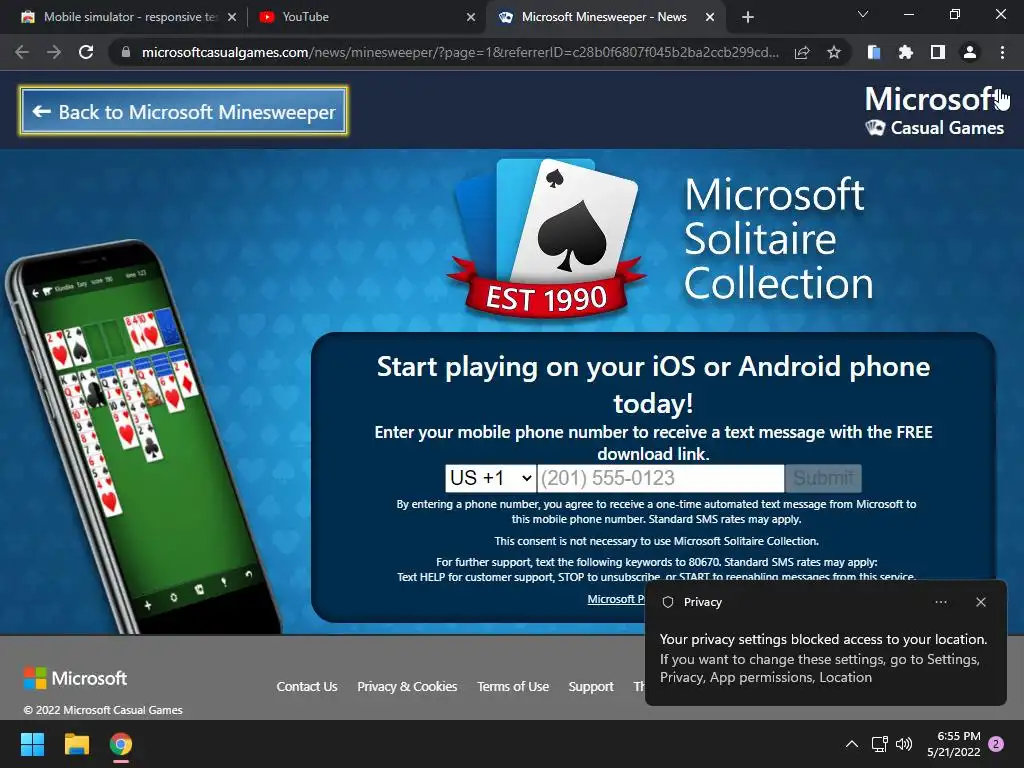Viewport: 1024px width, 768px height.
Task: Click the location blocked notification message
Action: 824,658
